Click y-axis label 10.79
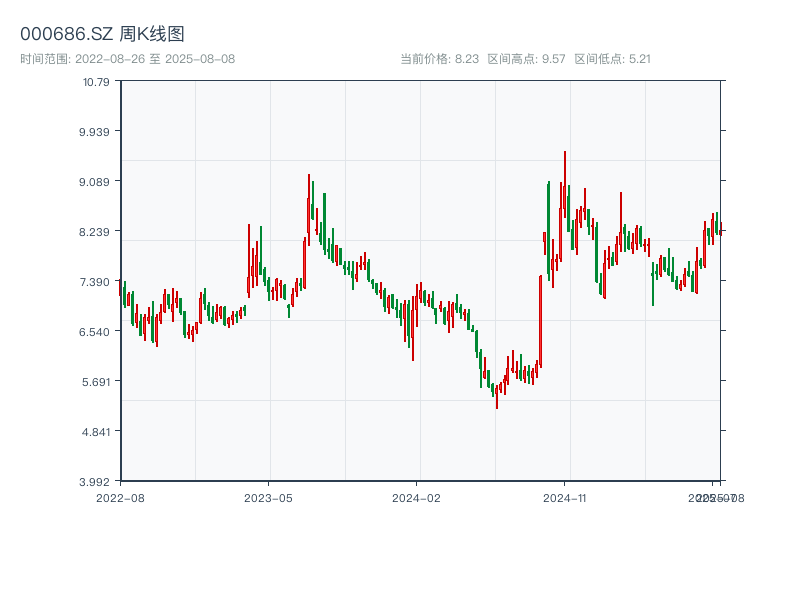 (x=96, y=82)
